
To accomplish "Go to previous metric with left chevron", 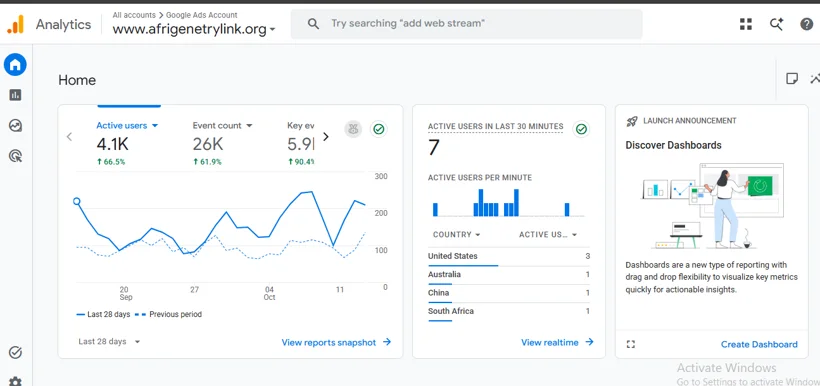I will point(69,137).
